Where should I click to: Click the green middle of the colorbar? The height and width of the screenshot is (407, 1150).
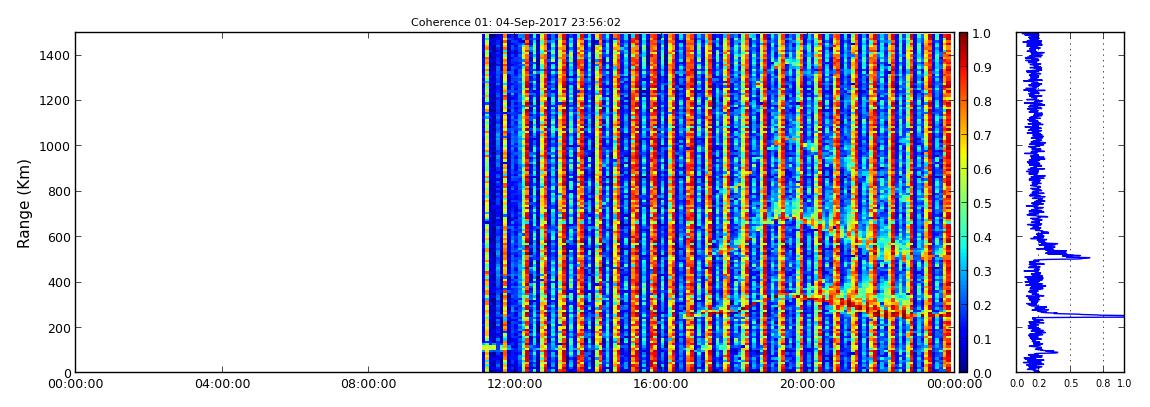[963, 203]
